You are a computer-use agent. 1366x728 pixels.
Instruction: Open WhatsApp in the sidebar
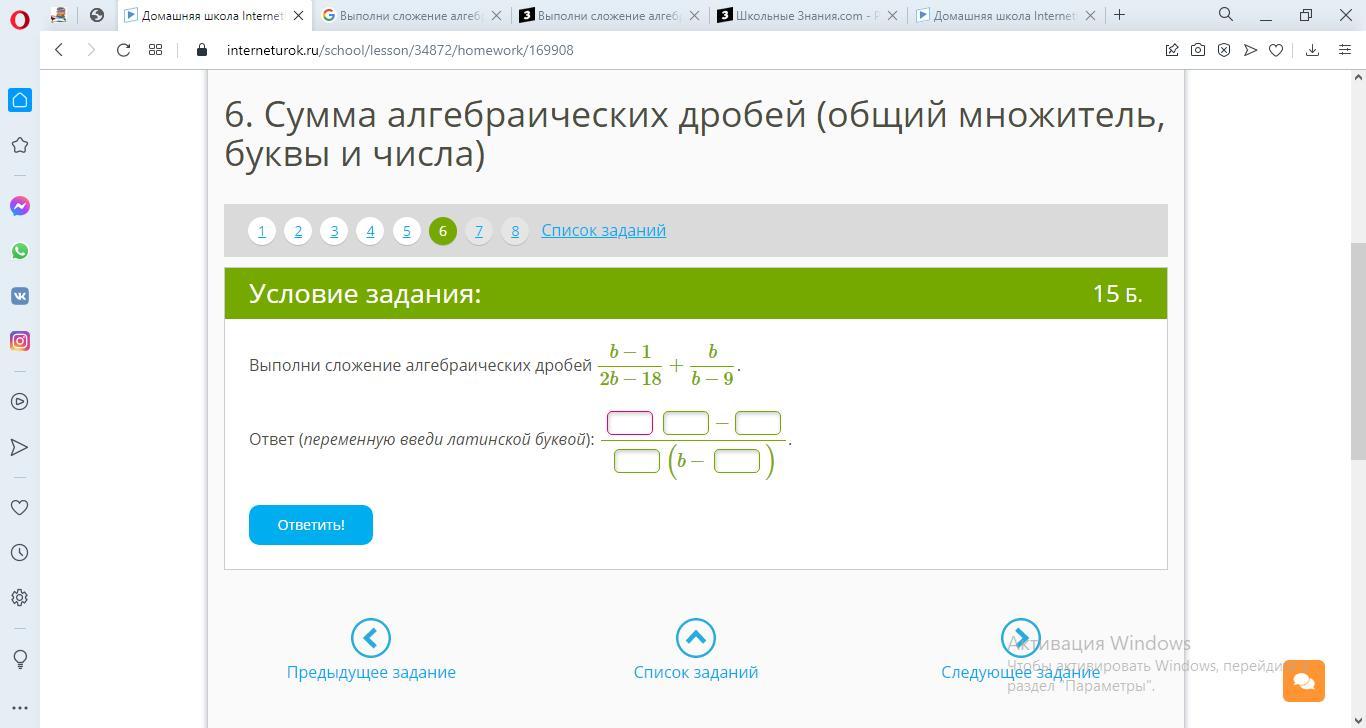click(x=20, y=251)
